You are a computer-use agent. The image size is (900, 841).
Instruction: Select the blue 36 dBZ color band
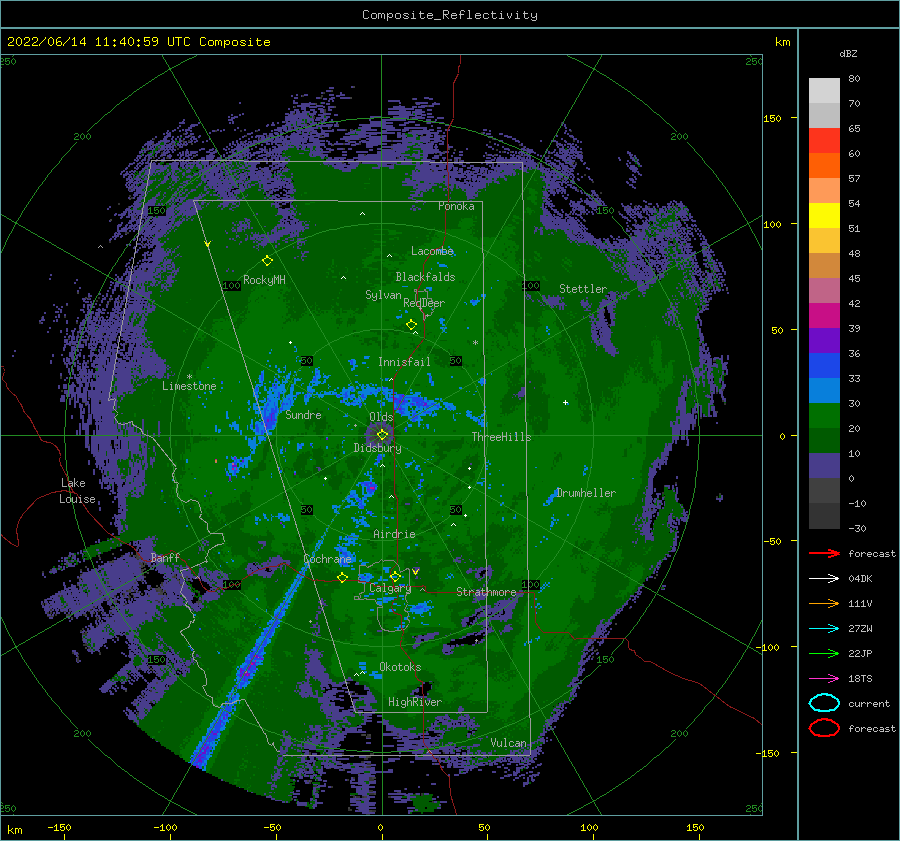click(824, 366)
